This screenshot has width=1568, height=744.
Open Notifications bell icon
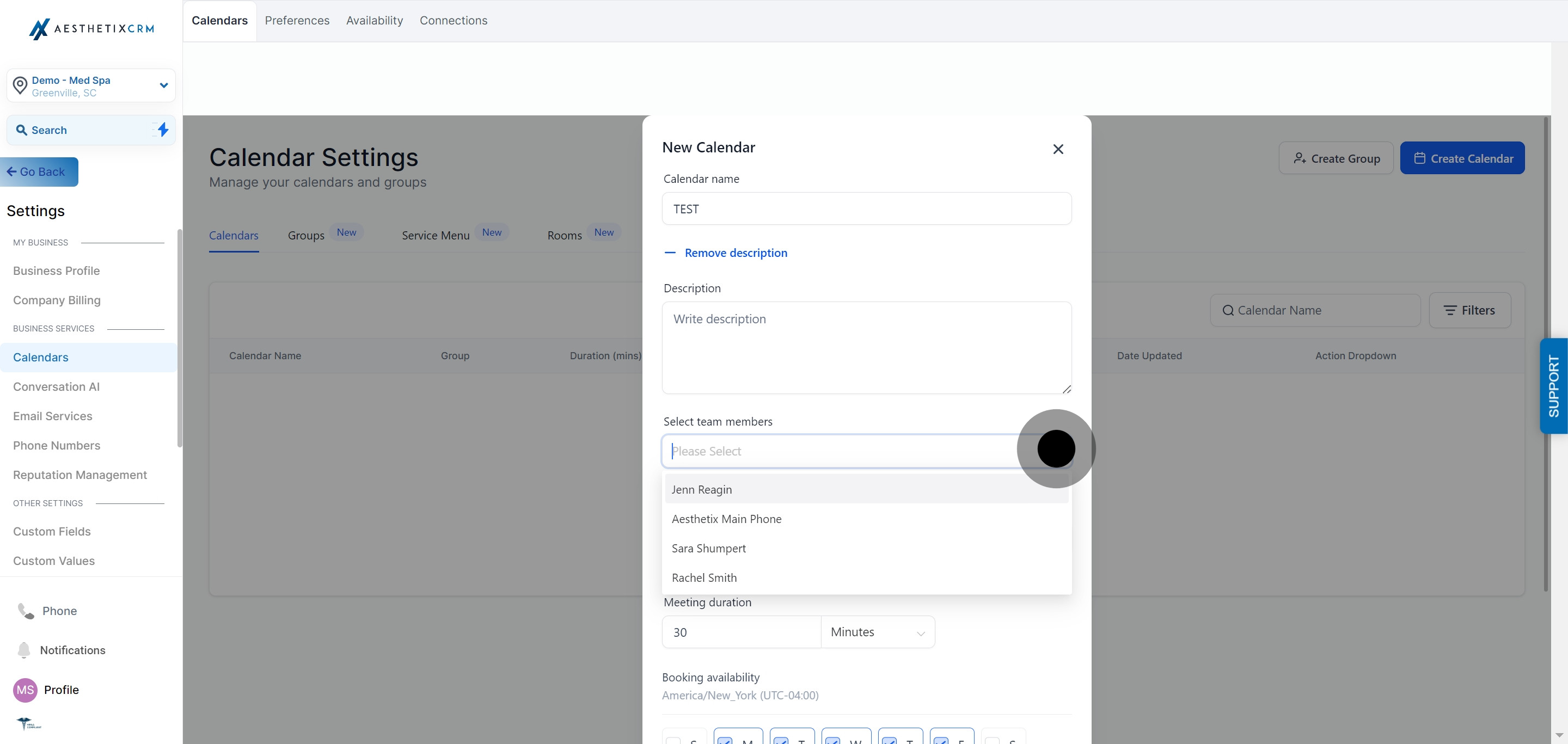point(24,650)
